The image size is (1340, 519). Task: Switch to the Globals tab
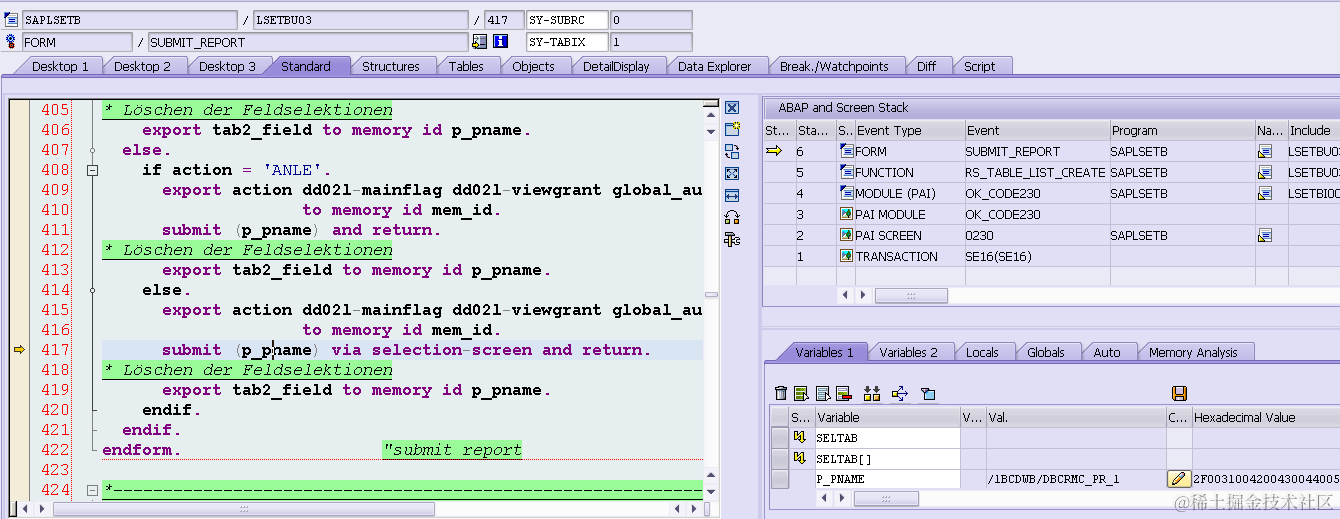point(1046,352)
